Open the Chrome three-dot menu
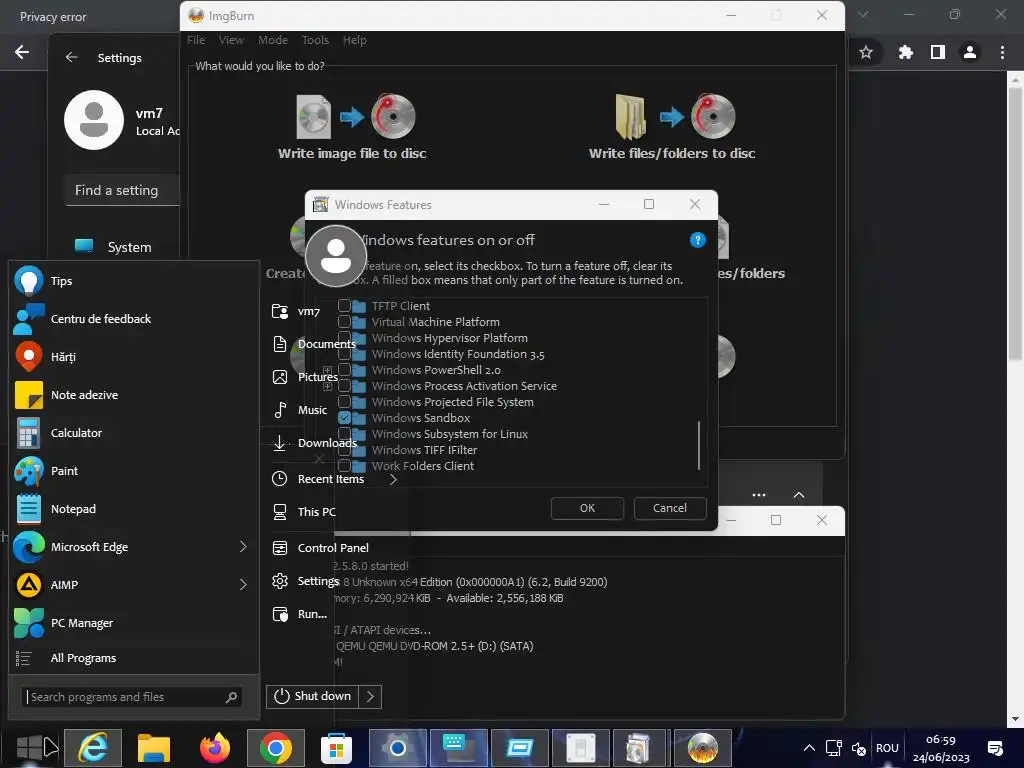This screenshot has height=768, width=1024. [x=1002, y=52]
